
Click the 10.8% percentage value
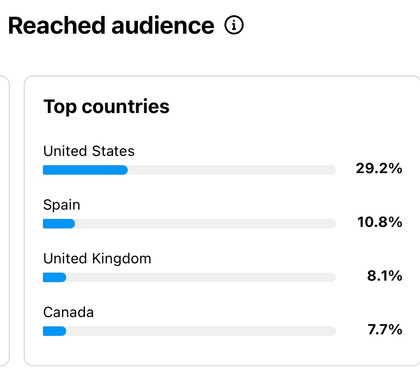pyautogui.click(x=380, y=222)
